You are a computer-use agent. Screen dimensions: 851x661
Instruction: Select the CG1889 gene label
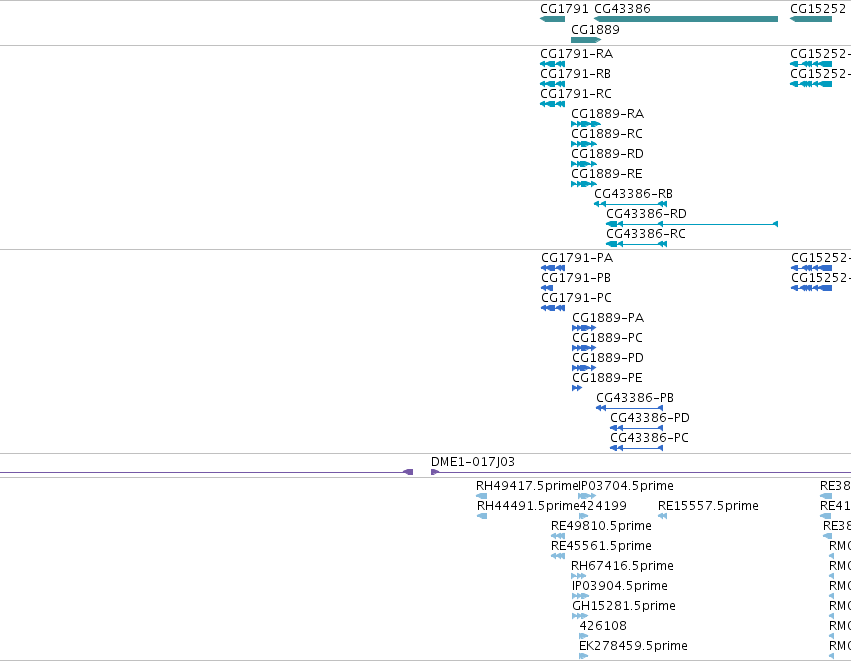coord(595,29)
